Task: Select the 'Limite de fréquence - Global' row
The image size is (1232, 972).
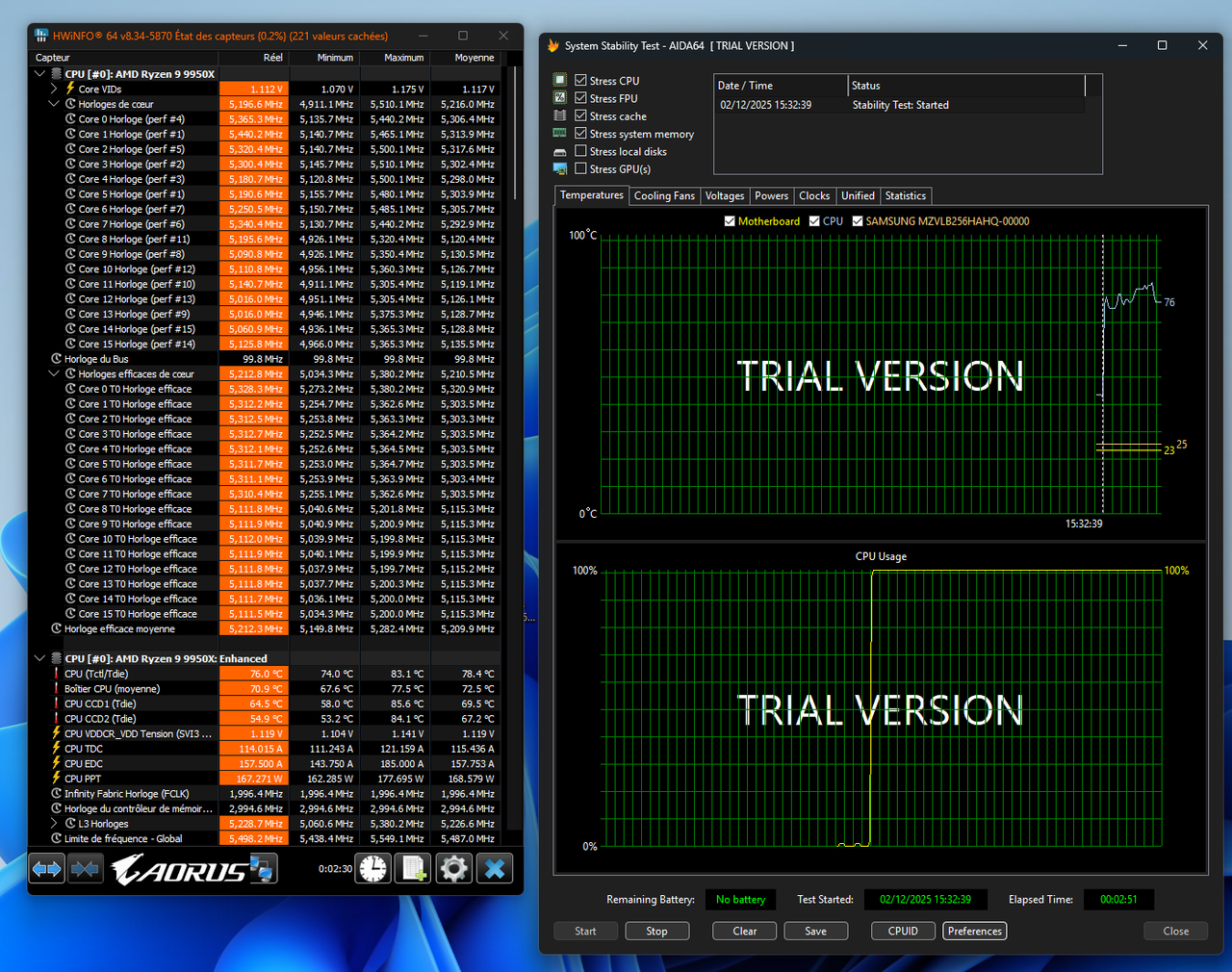Action: (265, 838)
